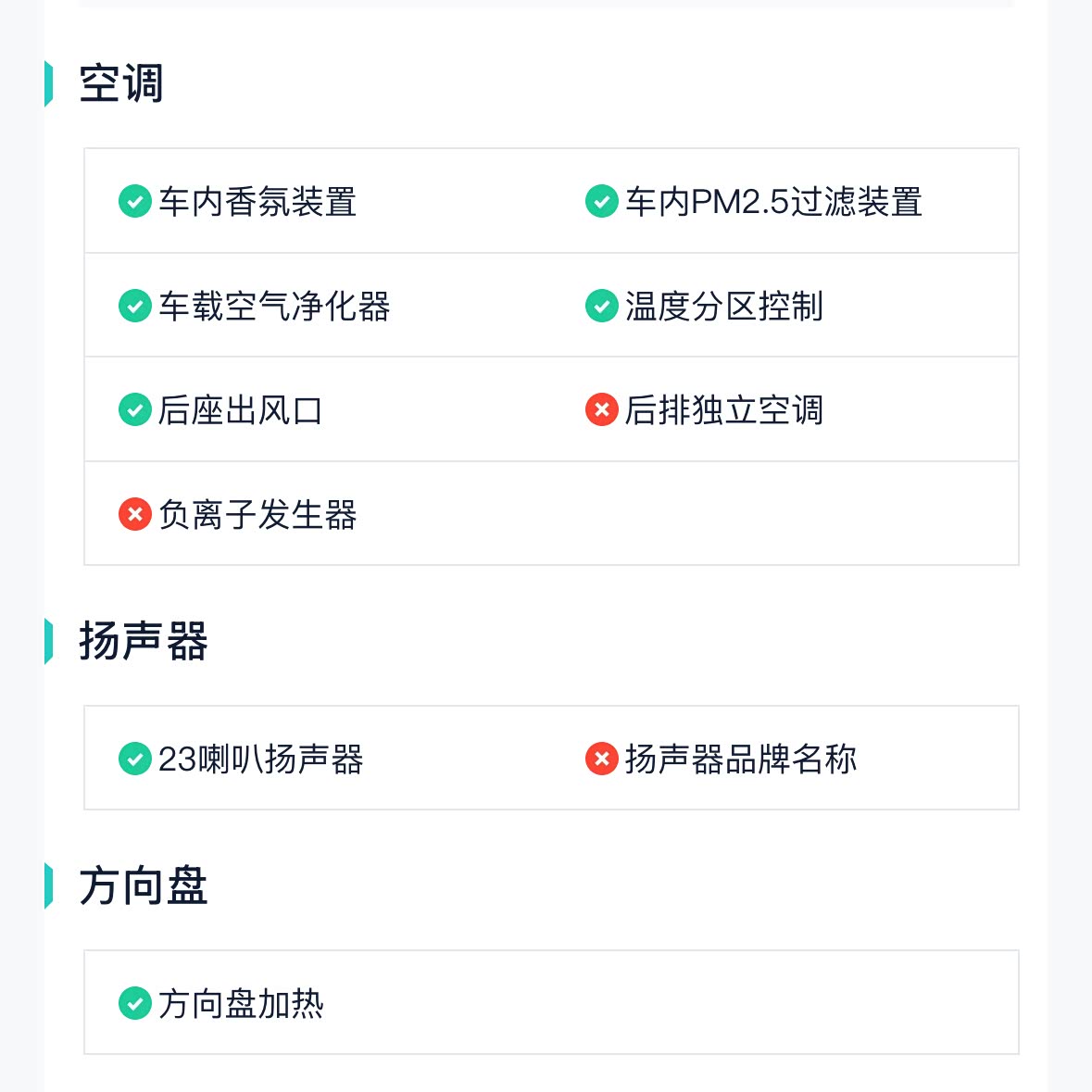Tap the 扬声器品牌名称 feature label
The image size is (1092, 1092).
[740, 759]
